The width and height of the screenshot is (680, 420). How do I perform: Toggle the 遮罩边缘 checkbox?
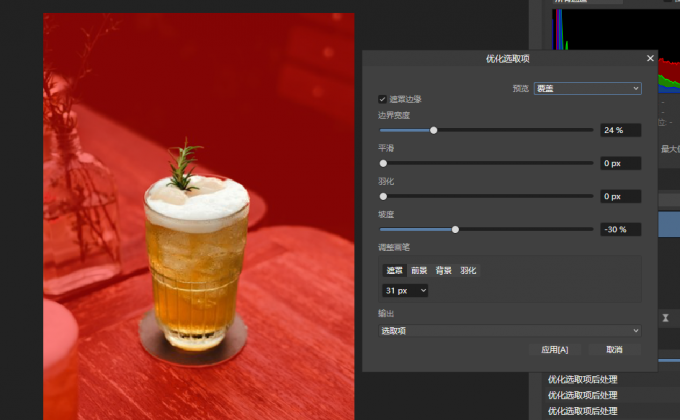[x=382, y=99]
